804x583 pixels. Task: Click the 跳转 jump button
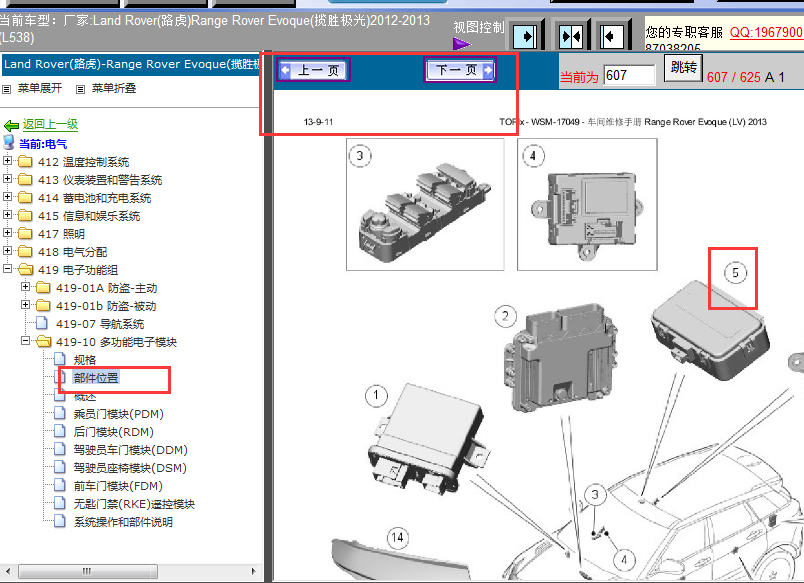coord(683,68)
